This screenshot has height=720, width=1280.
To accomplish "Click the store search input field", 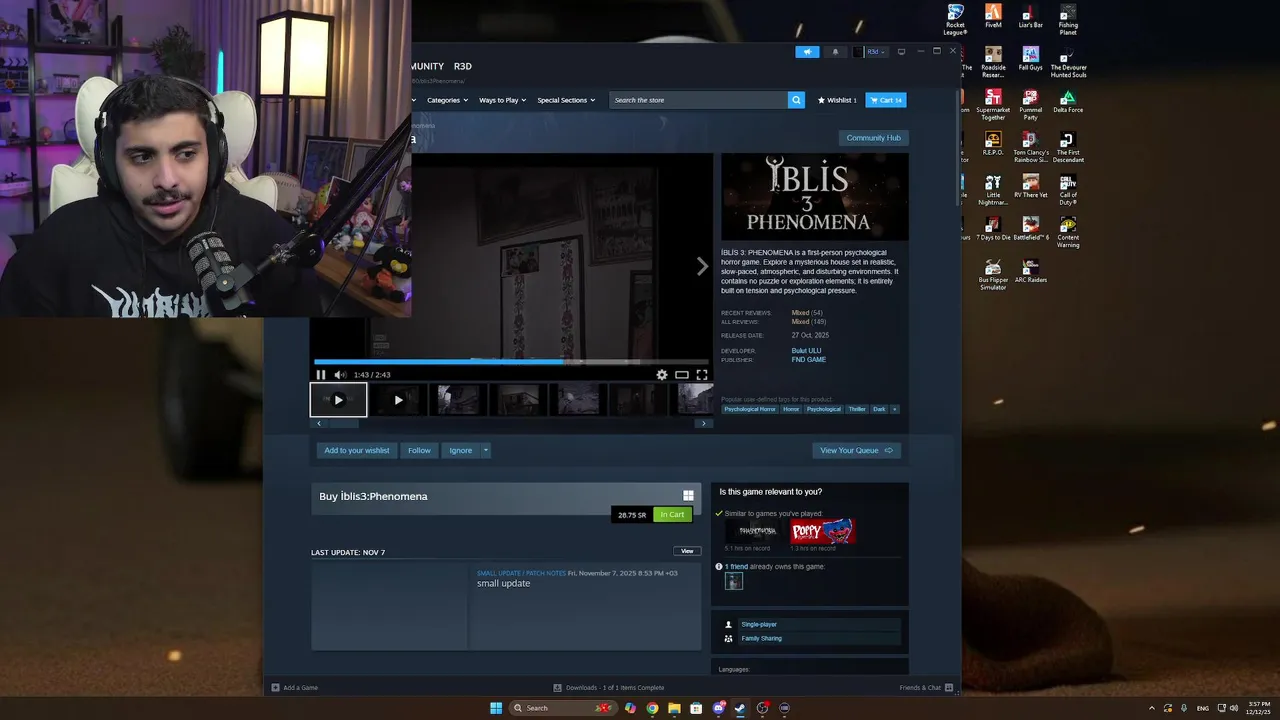I will pos(699,100).
